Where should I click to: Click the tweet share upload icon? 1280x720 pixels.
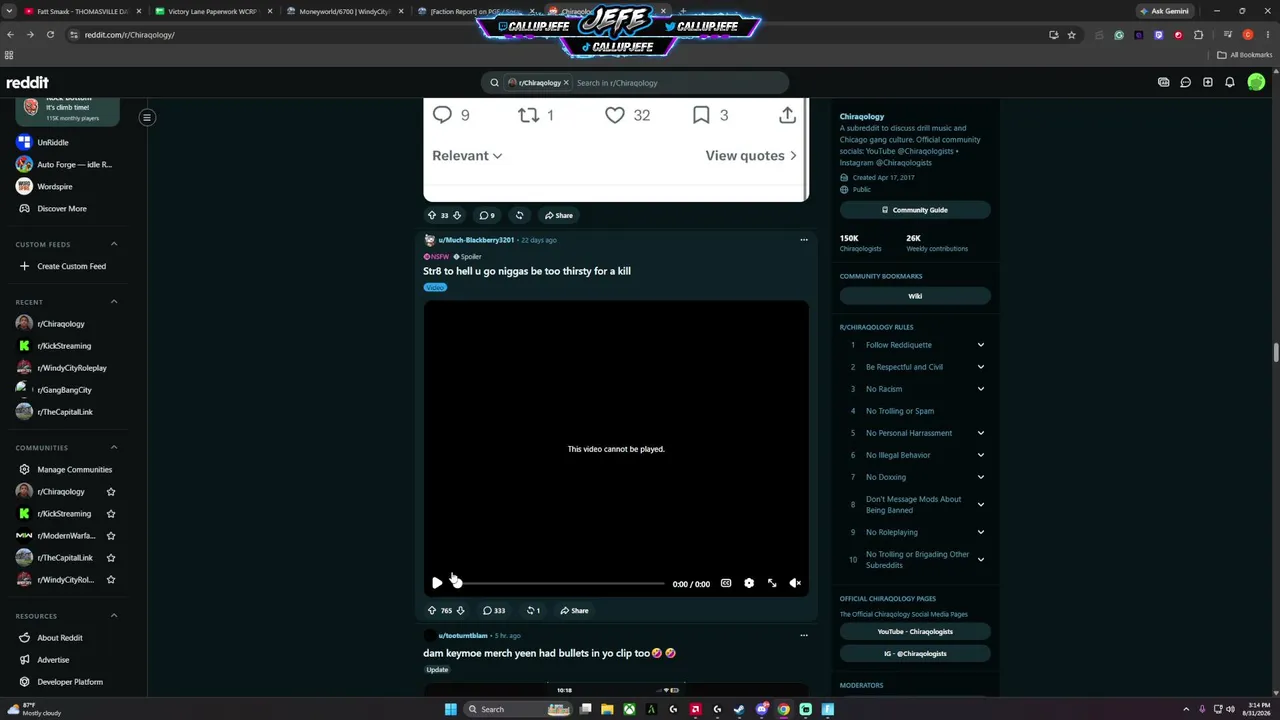point(788,115)
